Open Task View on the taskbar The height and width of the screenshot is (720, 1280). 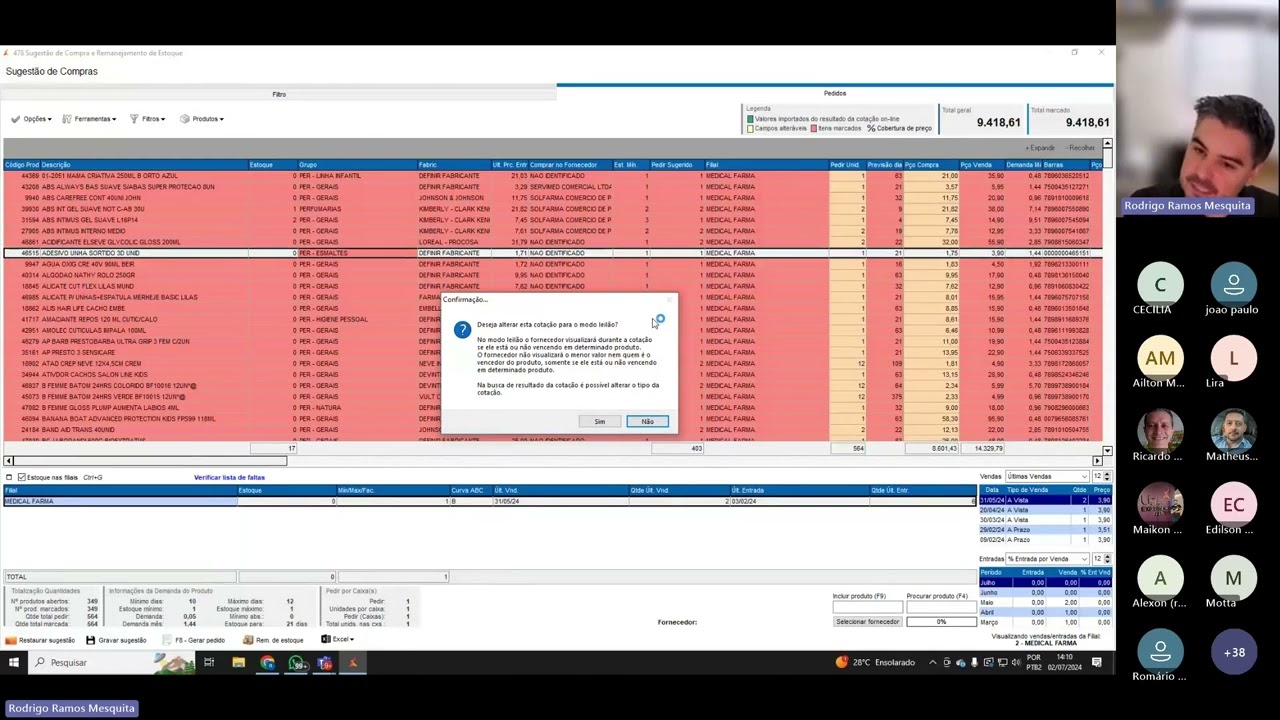pyautogui.click(x=209, y=662)
